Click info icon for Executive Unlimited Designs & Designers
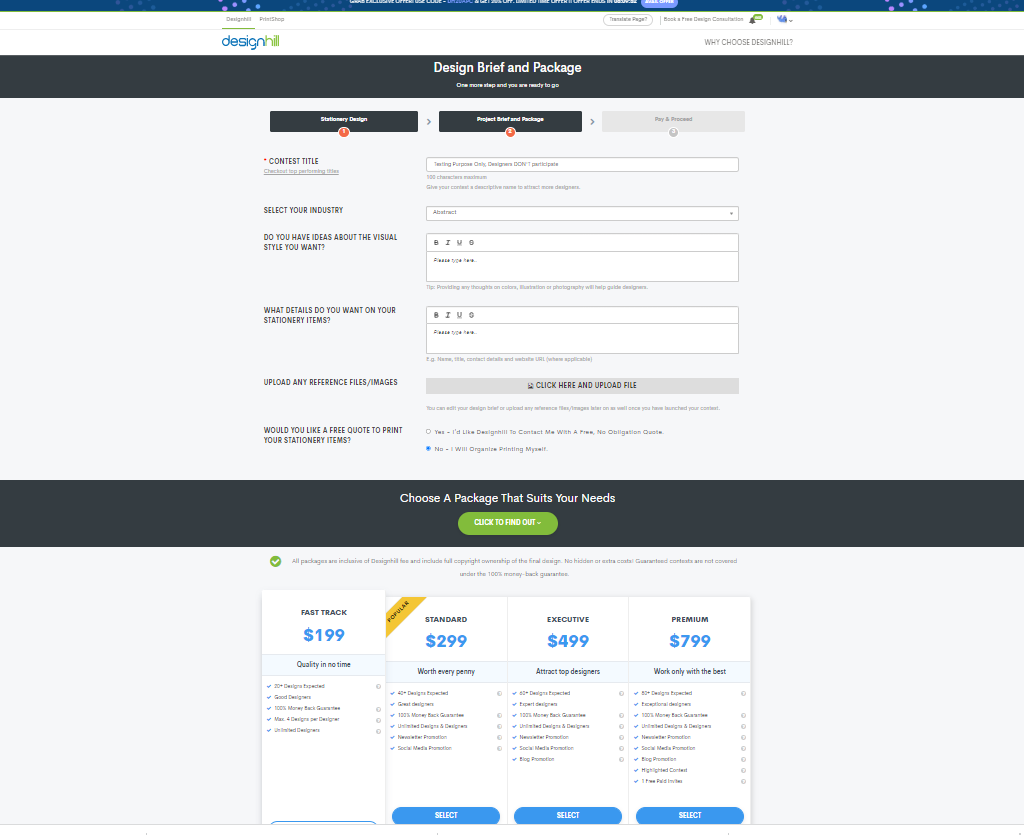 (x=621, y=727)
